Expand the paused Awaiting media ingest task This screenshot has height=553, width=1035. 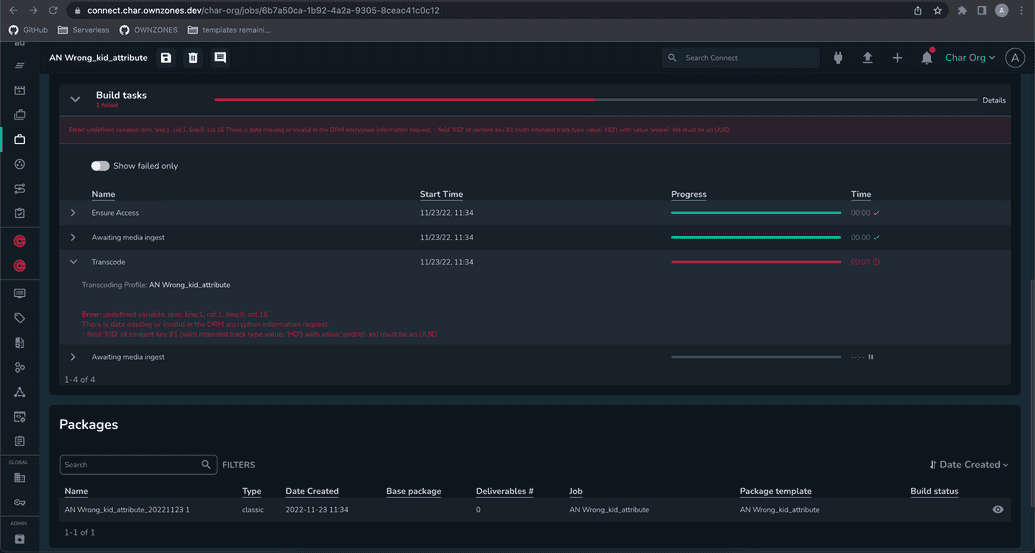(73, 357)
